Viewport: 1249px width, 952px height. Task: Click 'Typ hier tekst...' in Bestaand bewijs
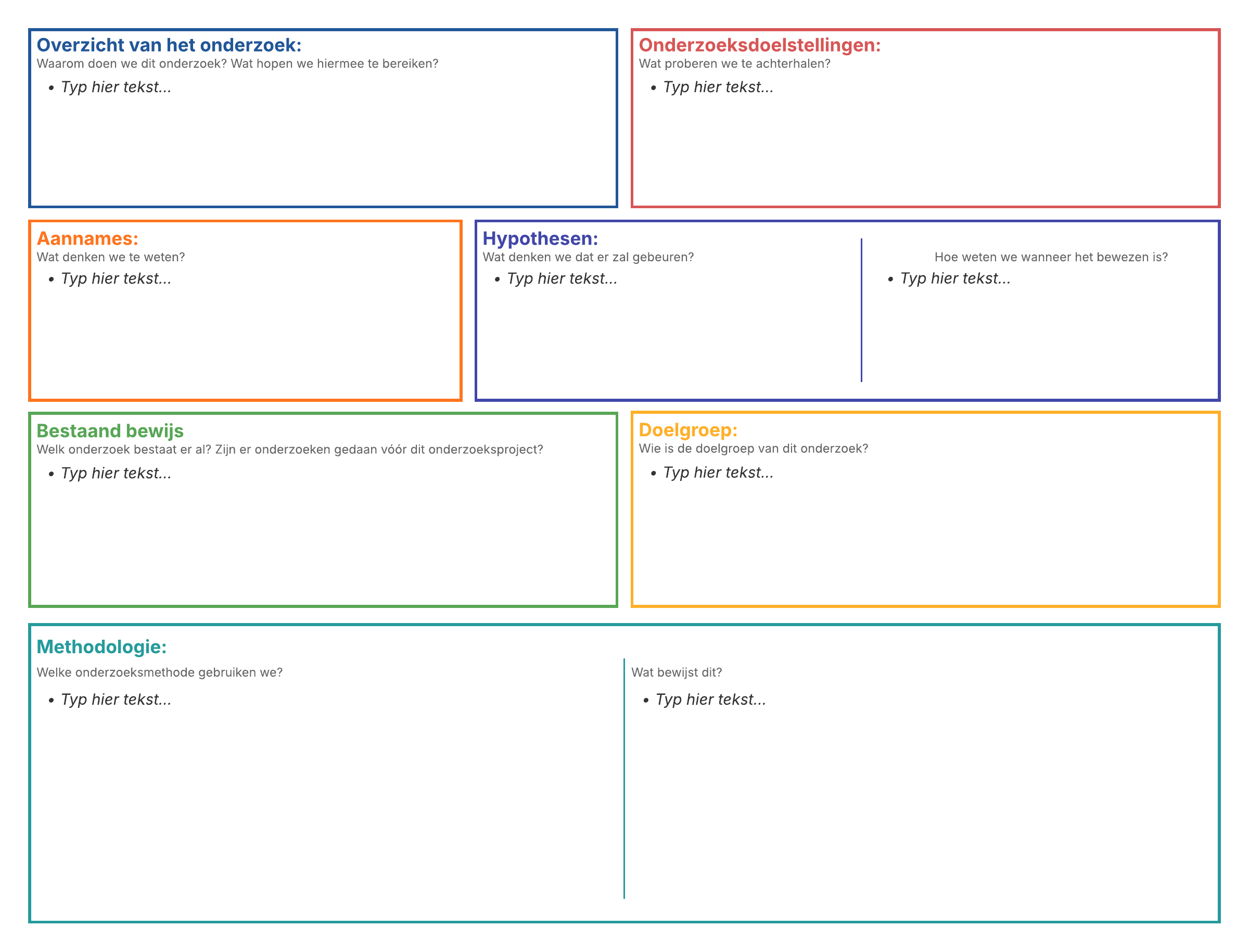click(116, 473)
